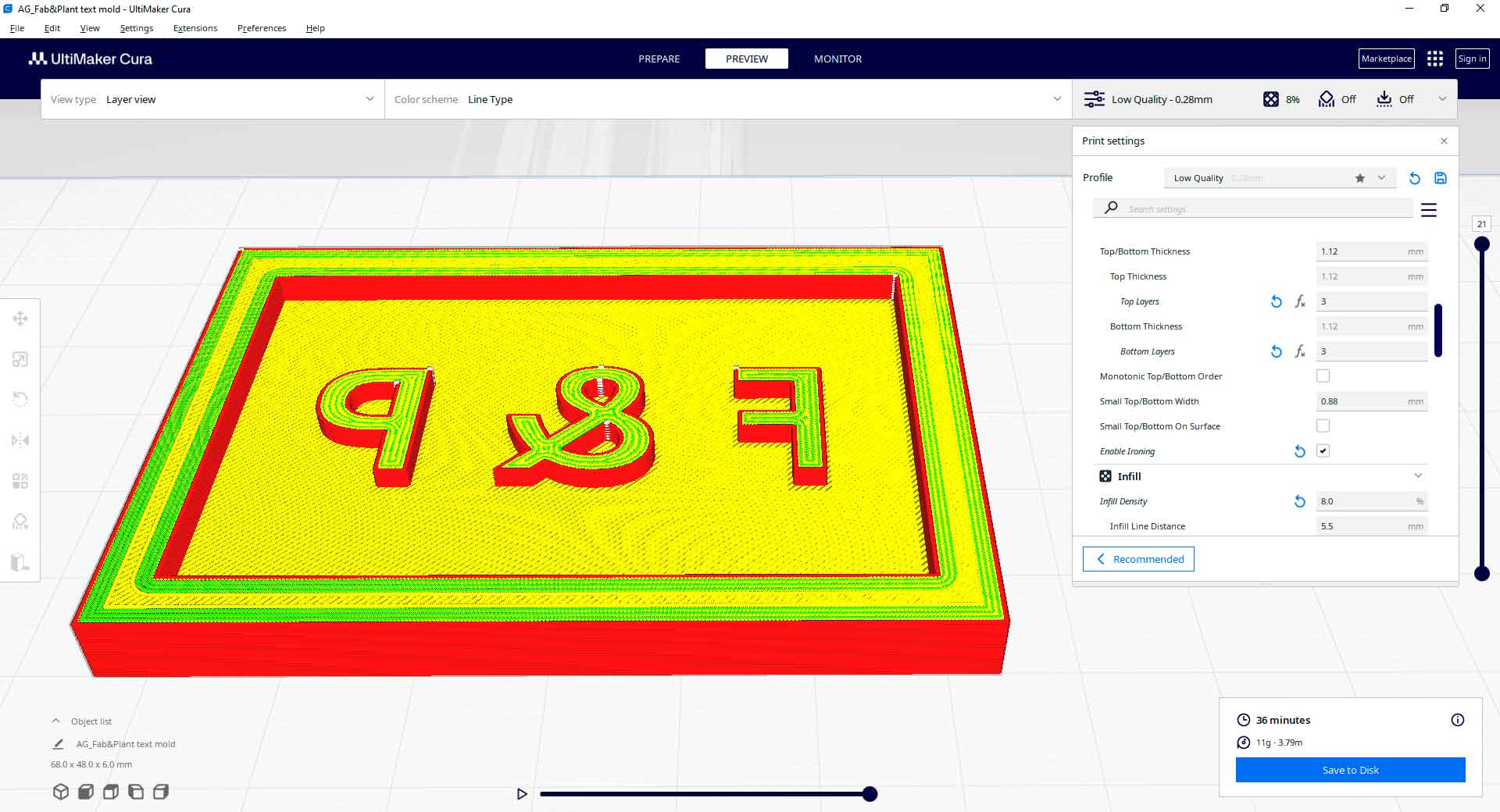
Task: Reset Bottom Layers value to default
Action: tap(1277, 351)
